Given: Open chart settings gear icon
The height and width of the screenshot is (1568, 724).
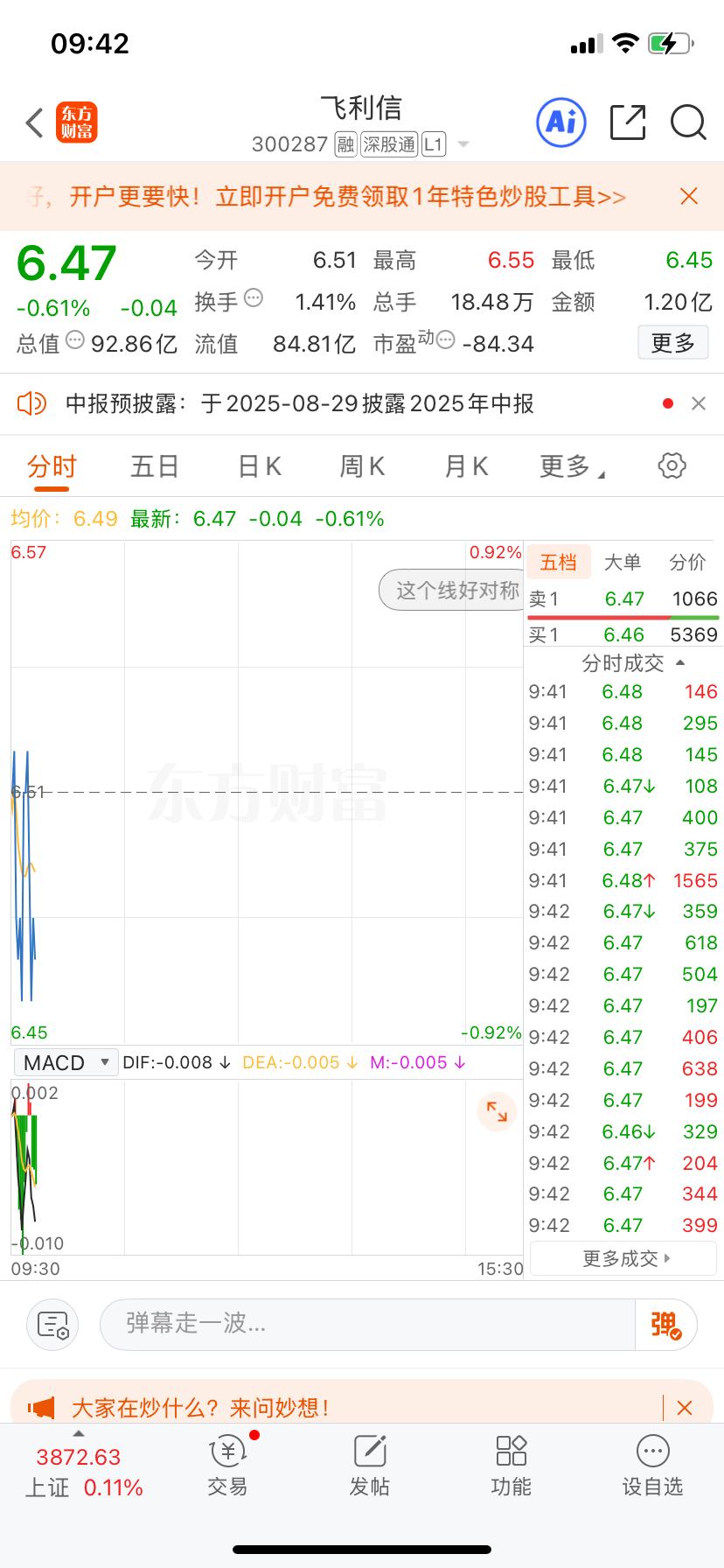Looking at the screenshot, I should click(x=672, y=465).
